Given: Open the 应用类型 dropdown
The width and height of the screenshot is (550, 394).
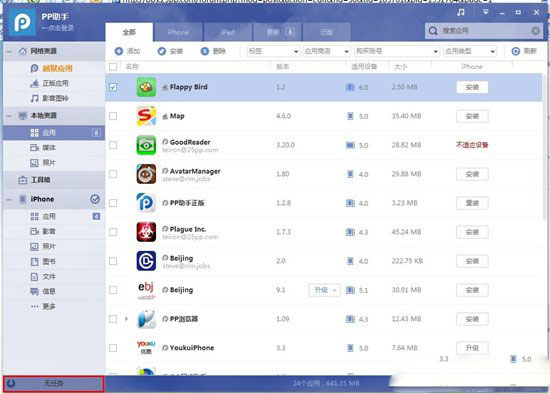Looking at the screenshot, I should (470, 51).
